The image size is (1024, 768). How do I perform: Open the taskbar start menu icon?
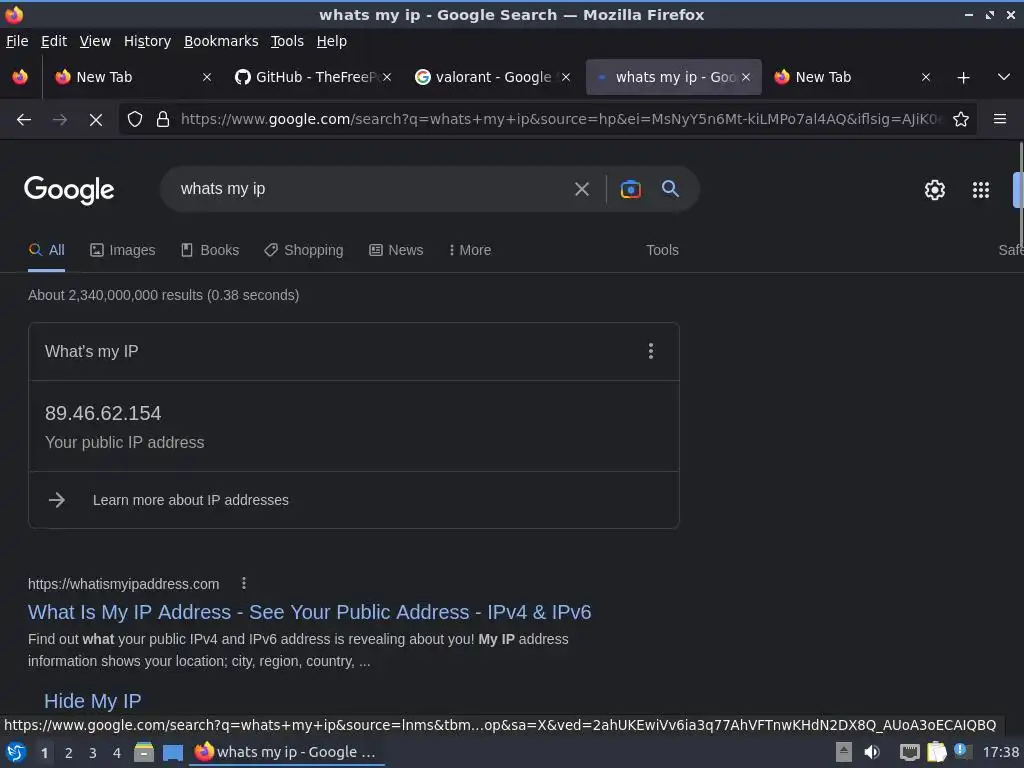coord(16,752)
